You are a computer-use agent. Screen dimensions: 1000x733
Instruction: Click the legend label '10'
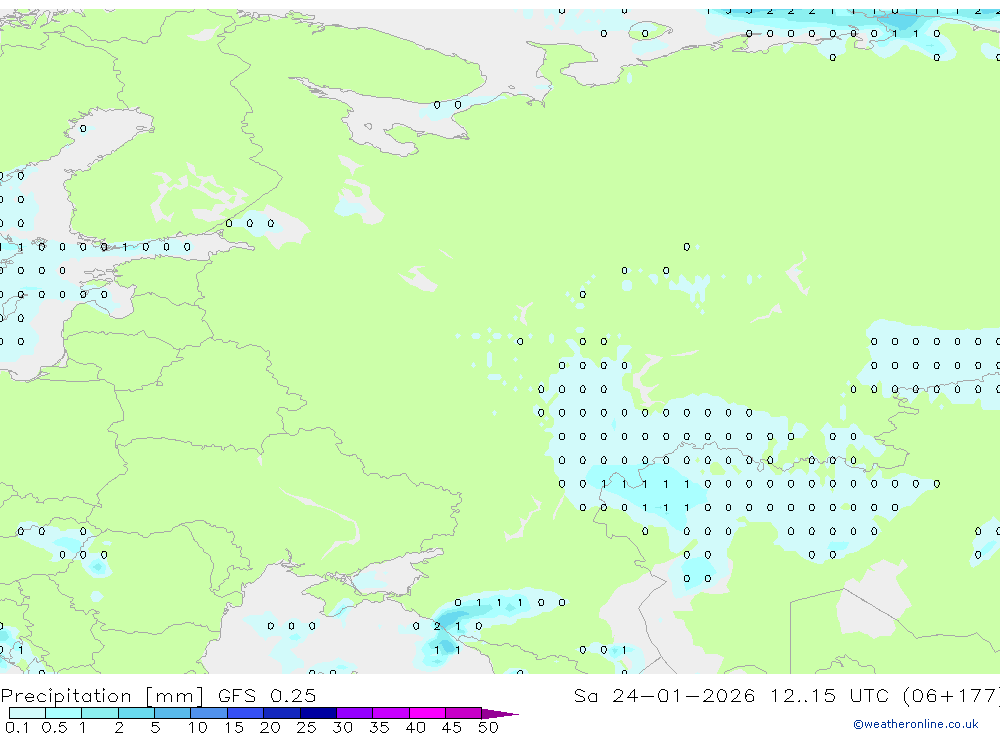coord(198,727)
